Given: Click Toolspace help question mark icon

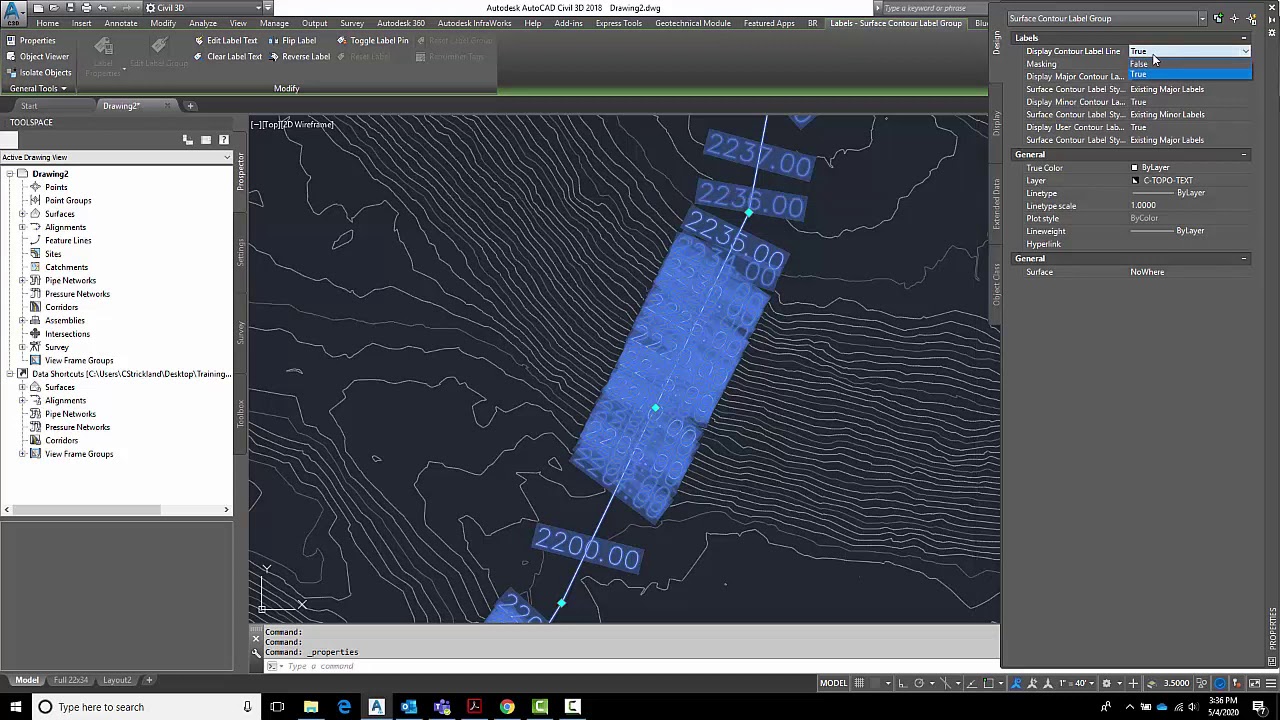Looking at the screenshot, I should pyautogui.click(x=223, y=140).
